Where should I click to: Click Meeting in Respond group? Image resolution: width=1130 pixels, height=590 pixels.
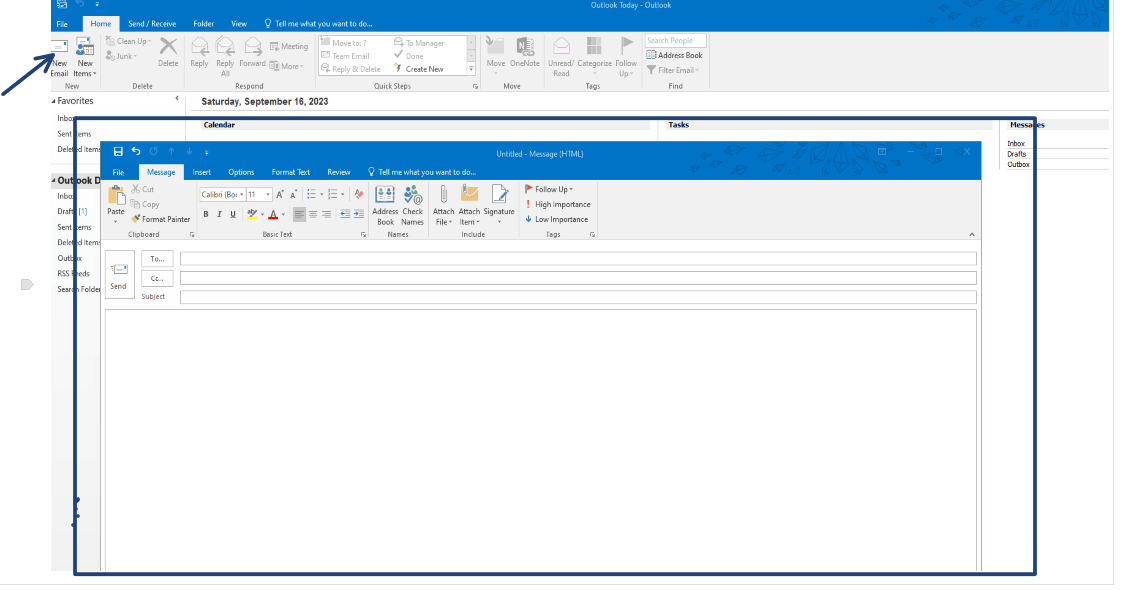point(289,46)
